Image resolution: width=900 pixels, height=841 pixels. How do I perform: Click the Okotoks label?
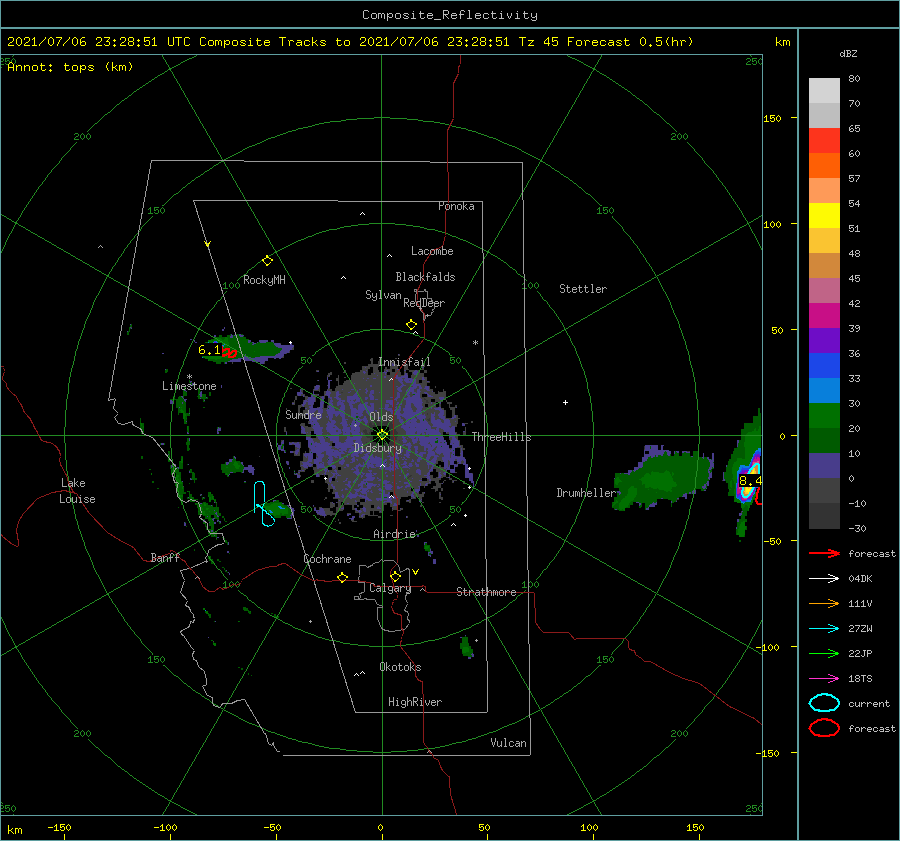[x=400, y=667]
